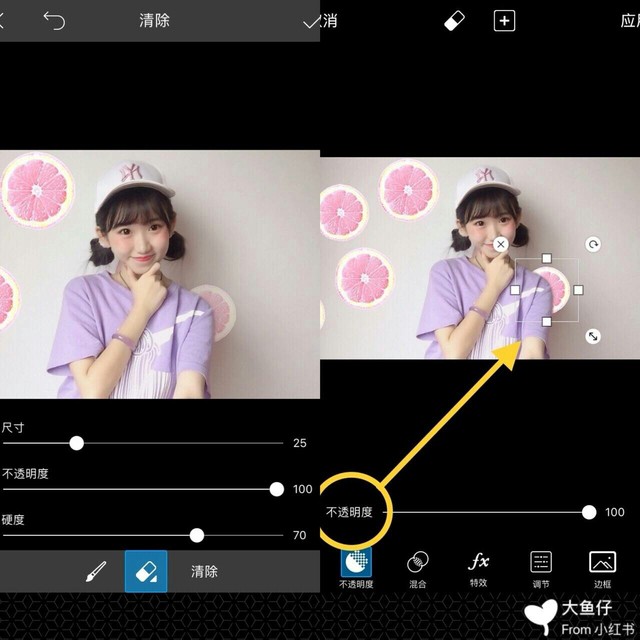
Task: Click the 尺寸 size slider handle
Action: (x=76, y=443)
